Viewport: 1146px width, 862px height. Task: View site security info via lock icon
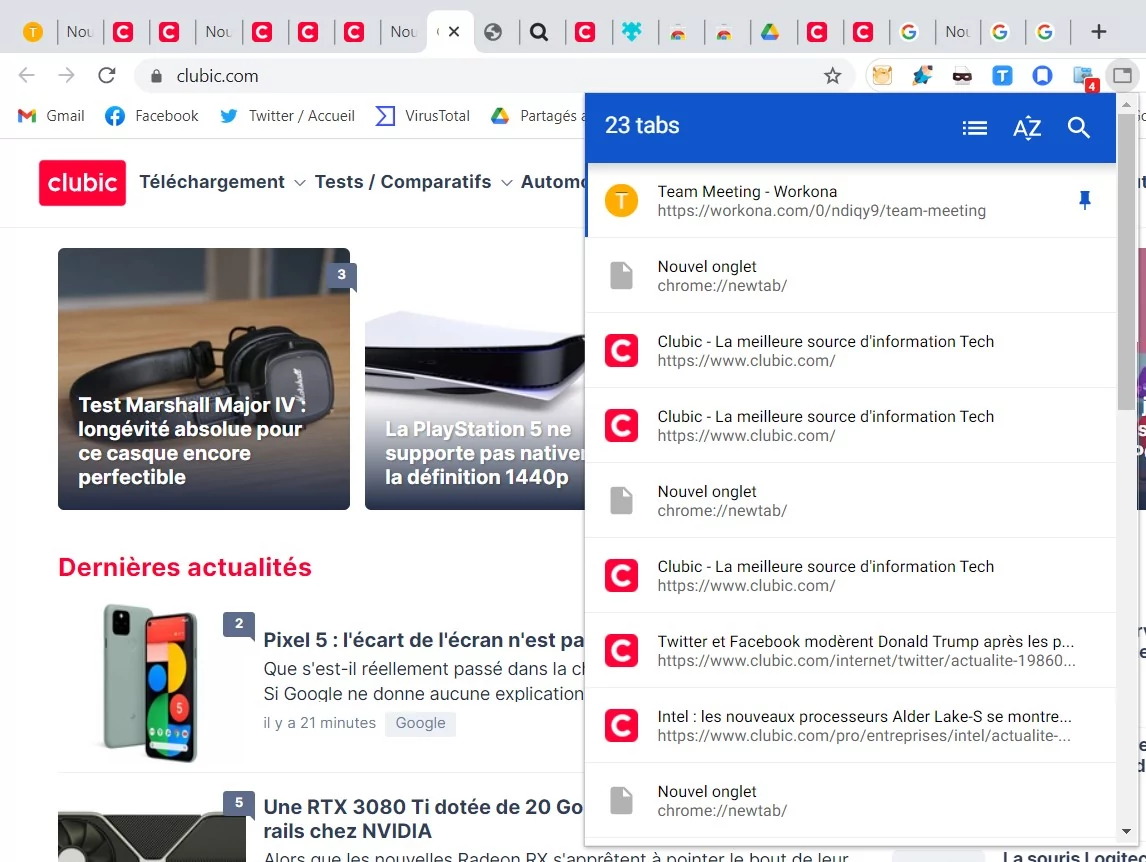pyautogui.click(x=156, y=76)
